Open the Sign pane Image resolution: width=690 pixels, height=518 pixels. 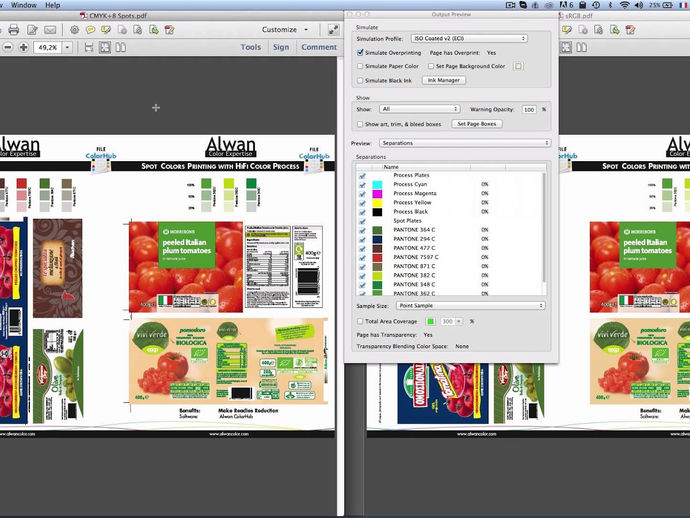281,47
